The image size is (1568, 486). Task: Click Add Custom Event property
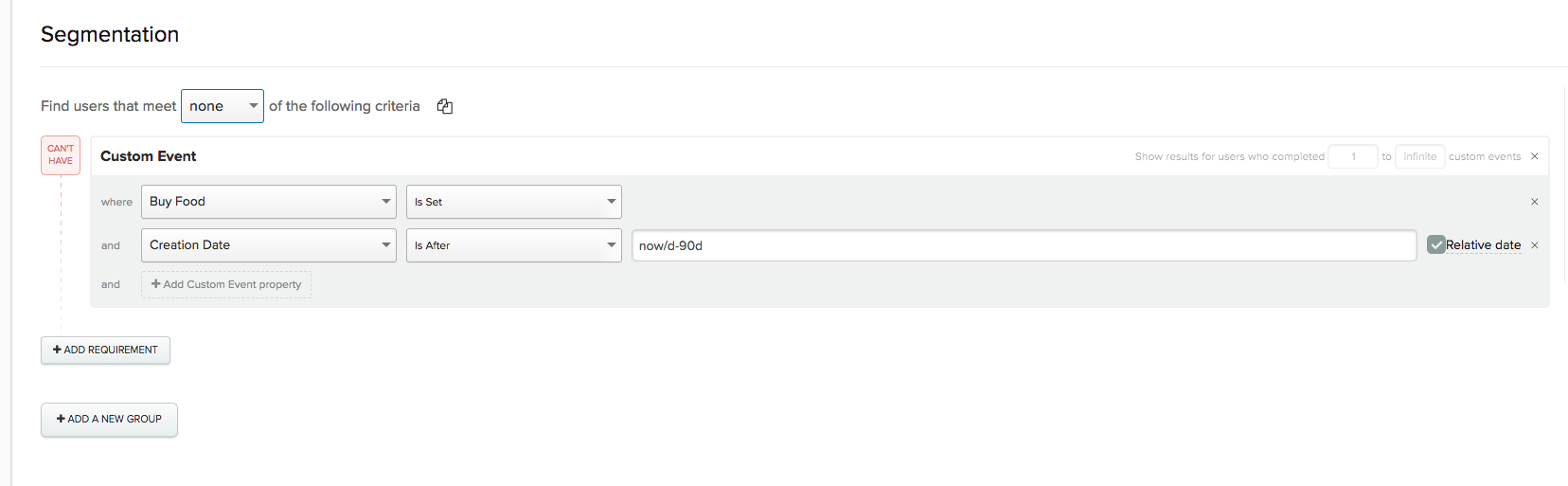(x=226, y=284)
